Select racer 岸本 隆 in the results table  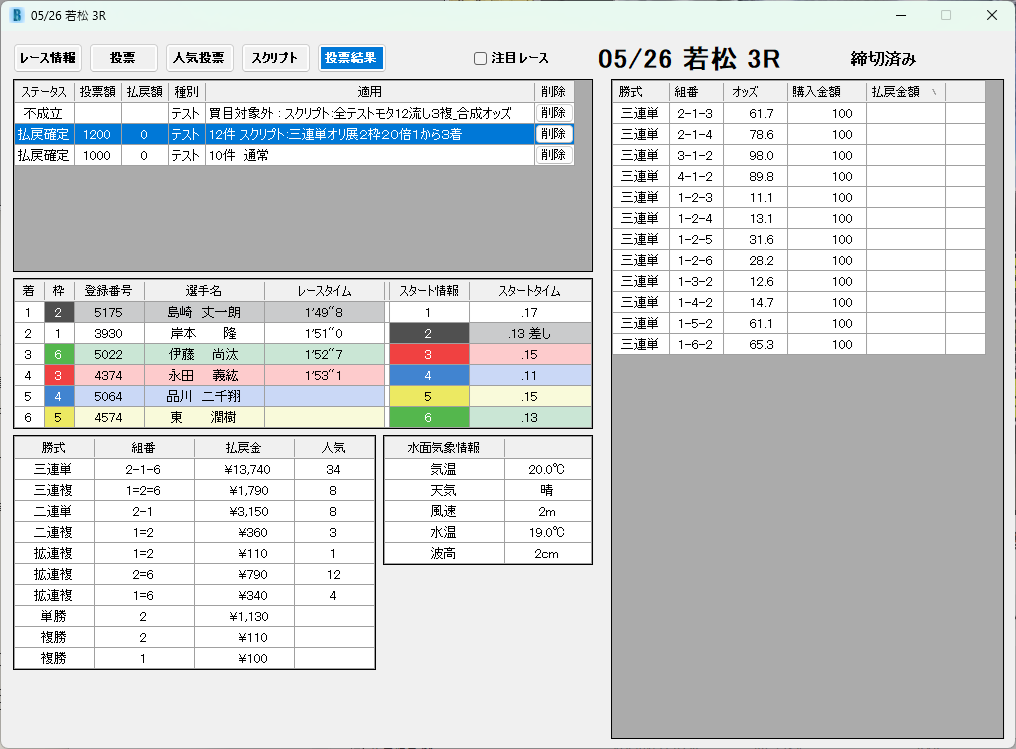click(x=200, y=333)
